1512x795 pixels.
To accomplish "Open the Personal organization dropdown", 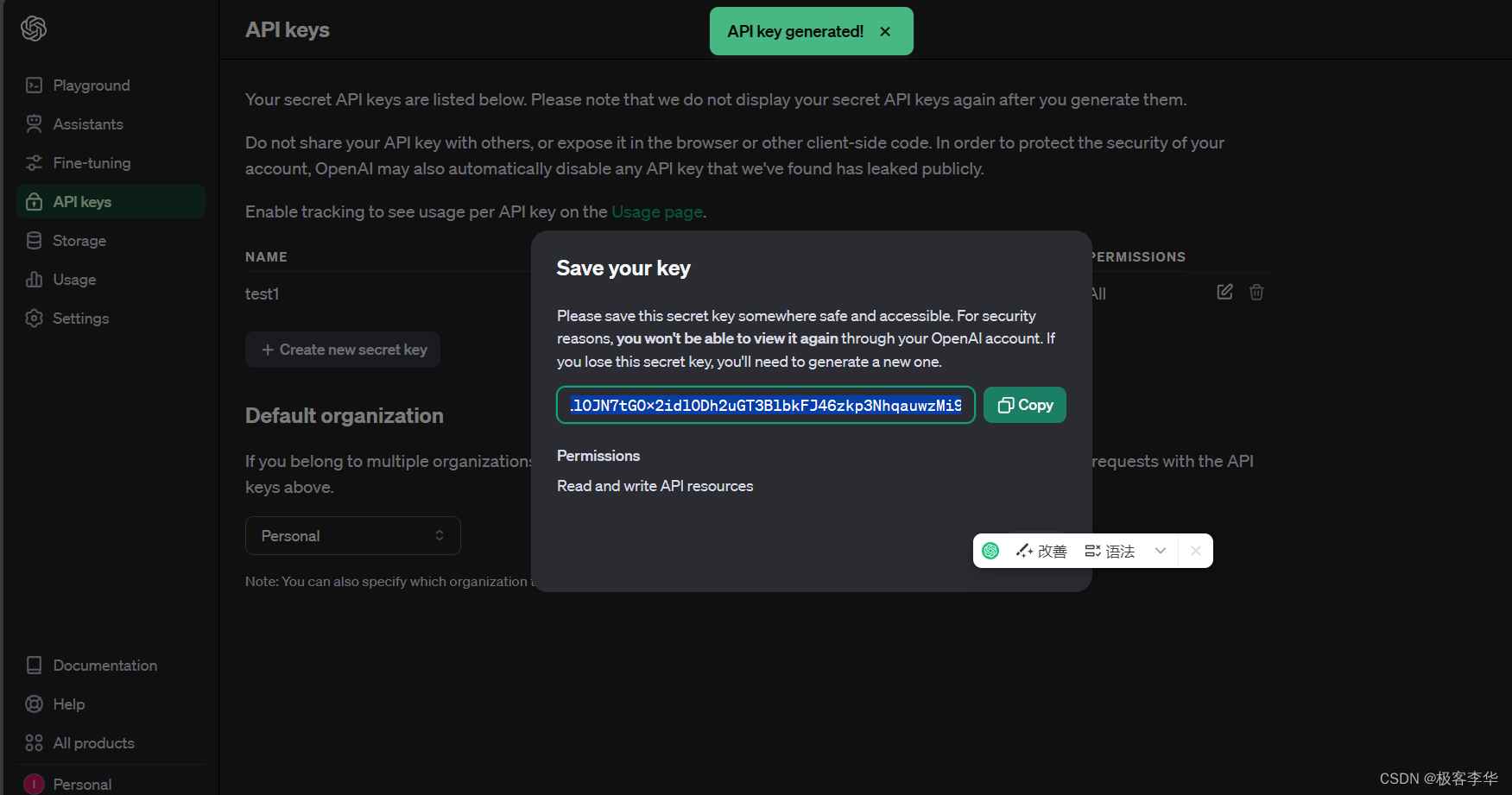I will tap(353, 536).
